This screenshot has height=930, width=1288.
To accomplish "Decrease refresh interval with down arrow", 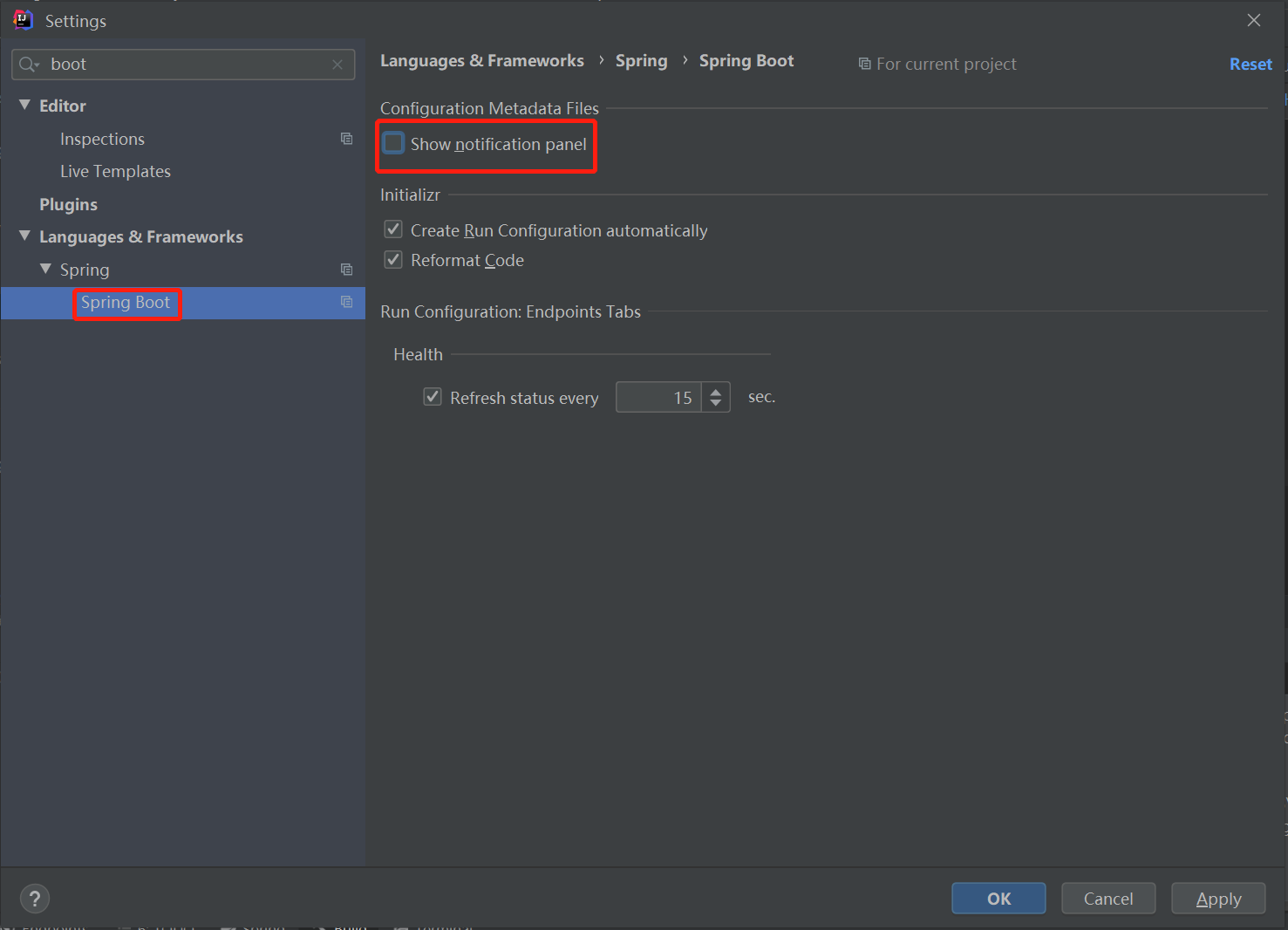I will click(x=716, y=404).
